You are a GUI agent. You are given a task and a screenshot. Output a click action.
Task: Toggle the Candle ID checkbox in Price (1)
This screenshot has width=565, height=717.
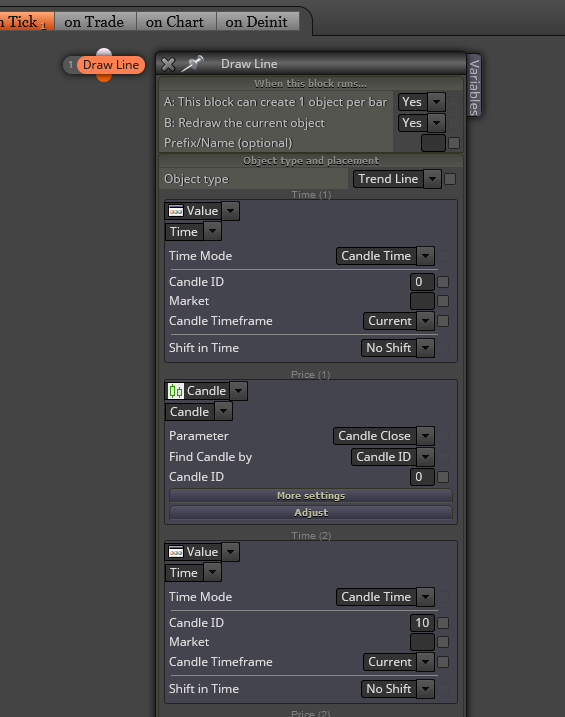[x=443, y=477]
